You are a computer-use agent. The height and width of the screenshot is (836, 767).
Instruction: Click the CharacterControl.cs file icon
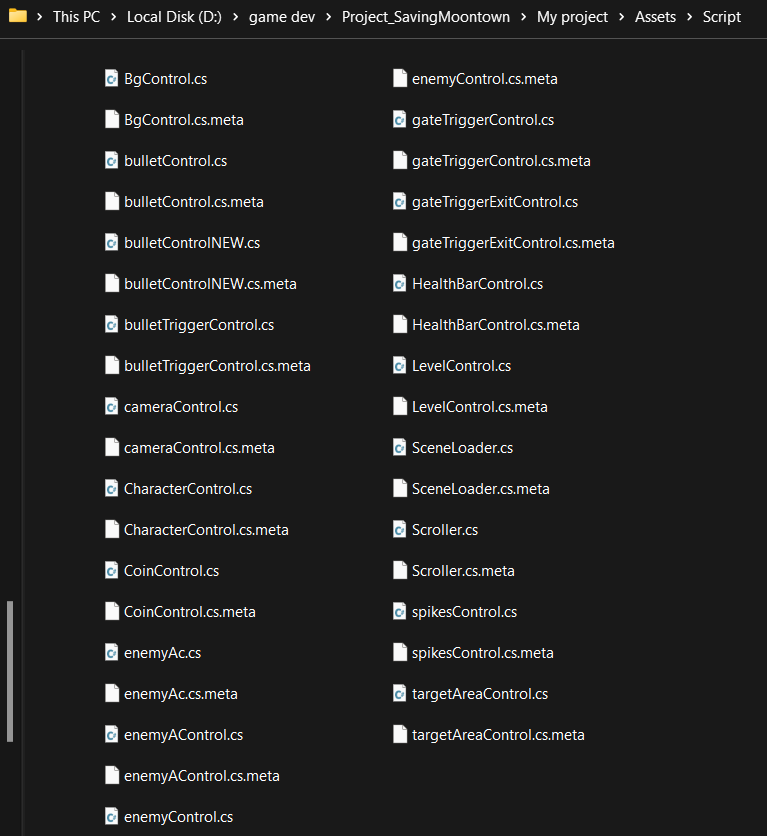tap(111, 489)
